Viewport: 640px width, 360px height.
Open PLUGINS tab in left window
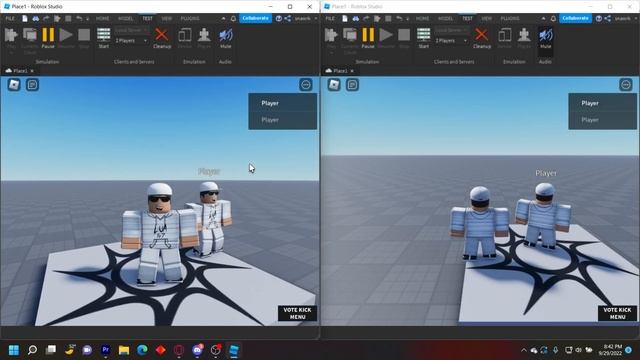[190, 18]
